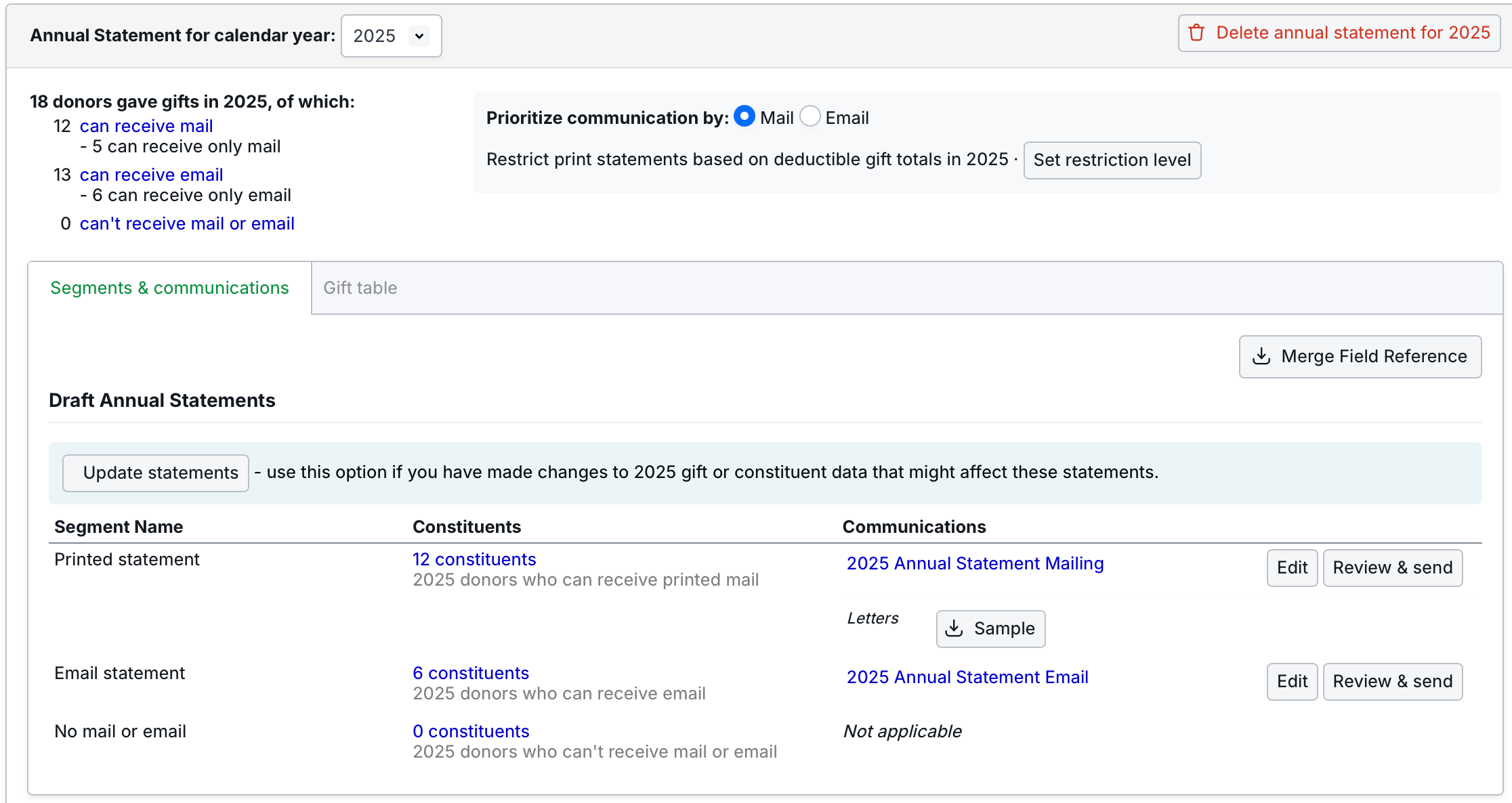Viewport: 1512px width, 803px height.
Task: Click the download icon on Sample button
Action: [x=954, y=629]
